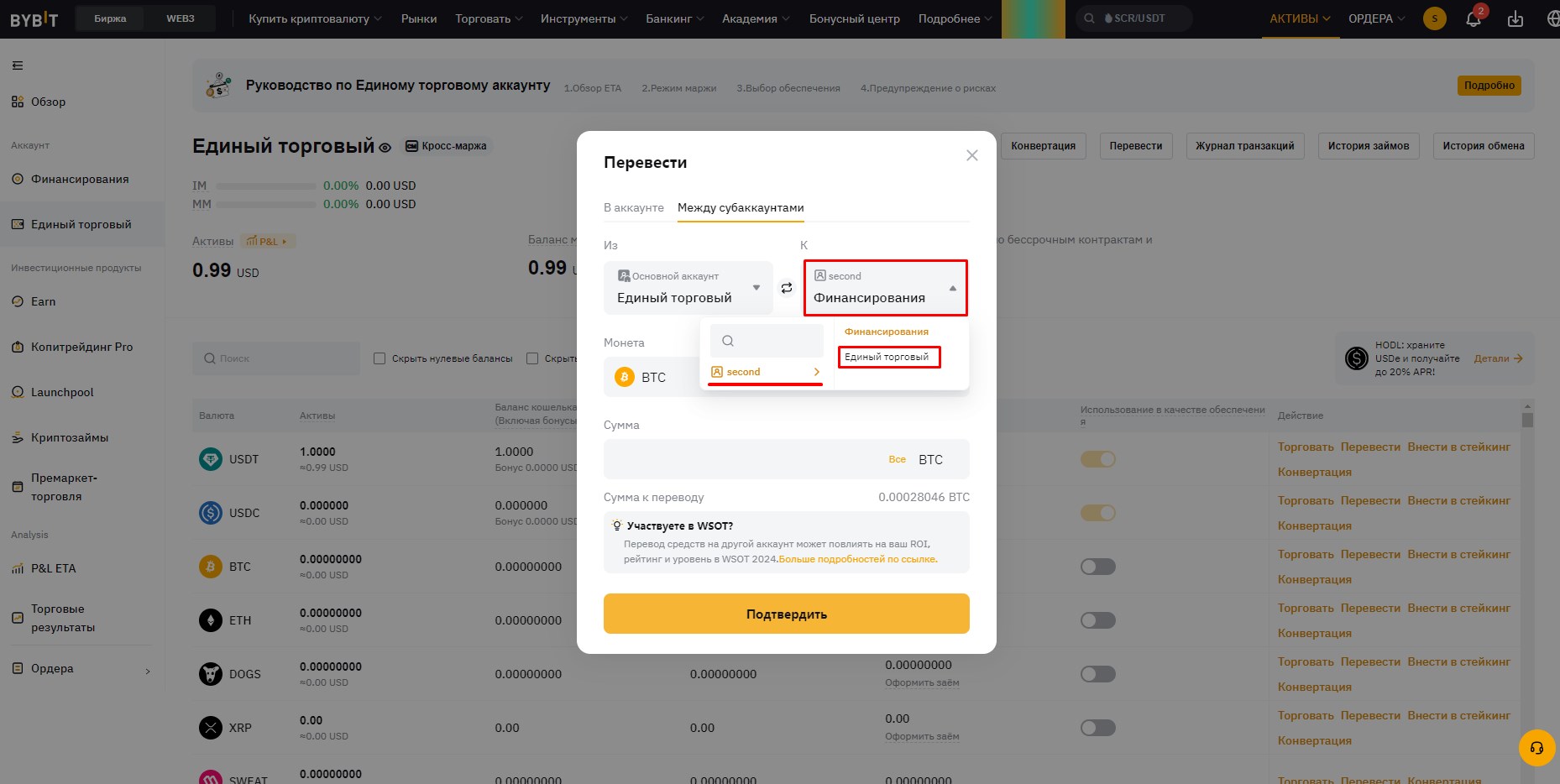
Task: Toggle USDC collateral switch
Action: pos(1098,513)
